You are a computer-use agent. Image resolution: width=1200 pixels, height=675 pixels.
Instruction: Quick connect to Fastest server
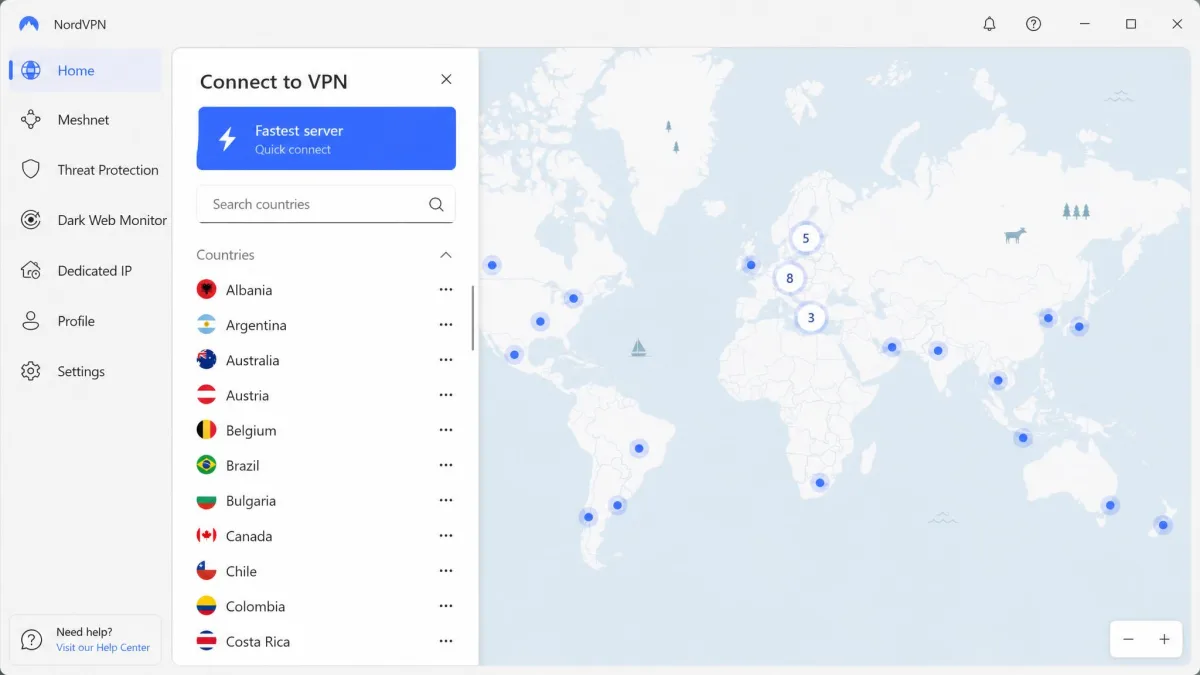[326, 139]
